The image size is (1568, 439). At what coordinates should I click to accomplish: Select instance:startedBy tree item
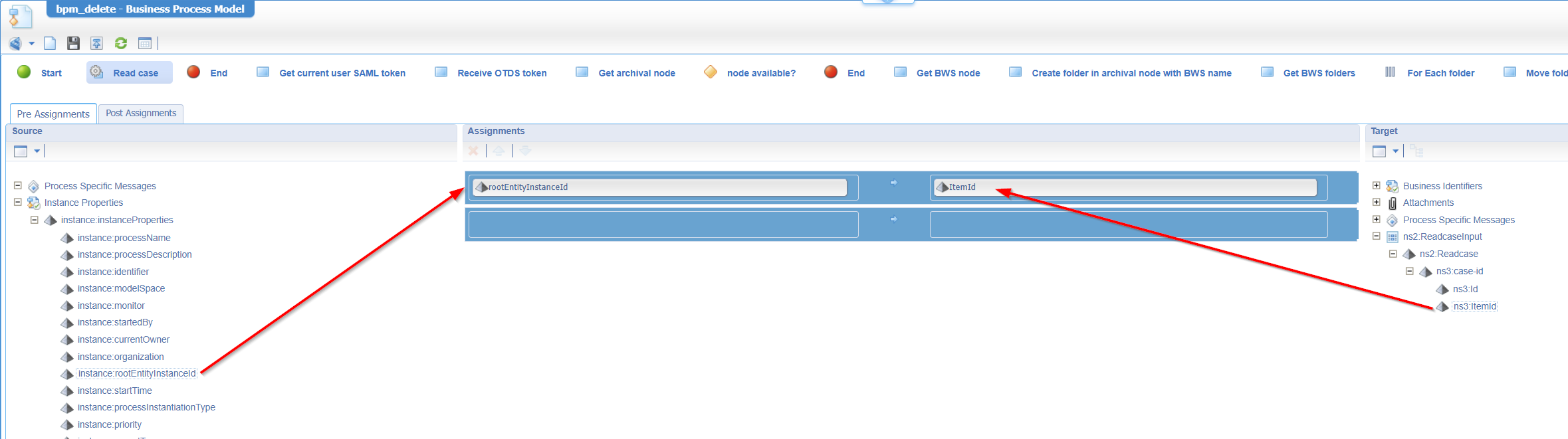(115, 322)
